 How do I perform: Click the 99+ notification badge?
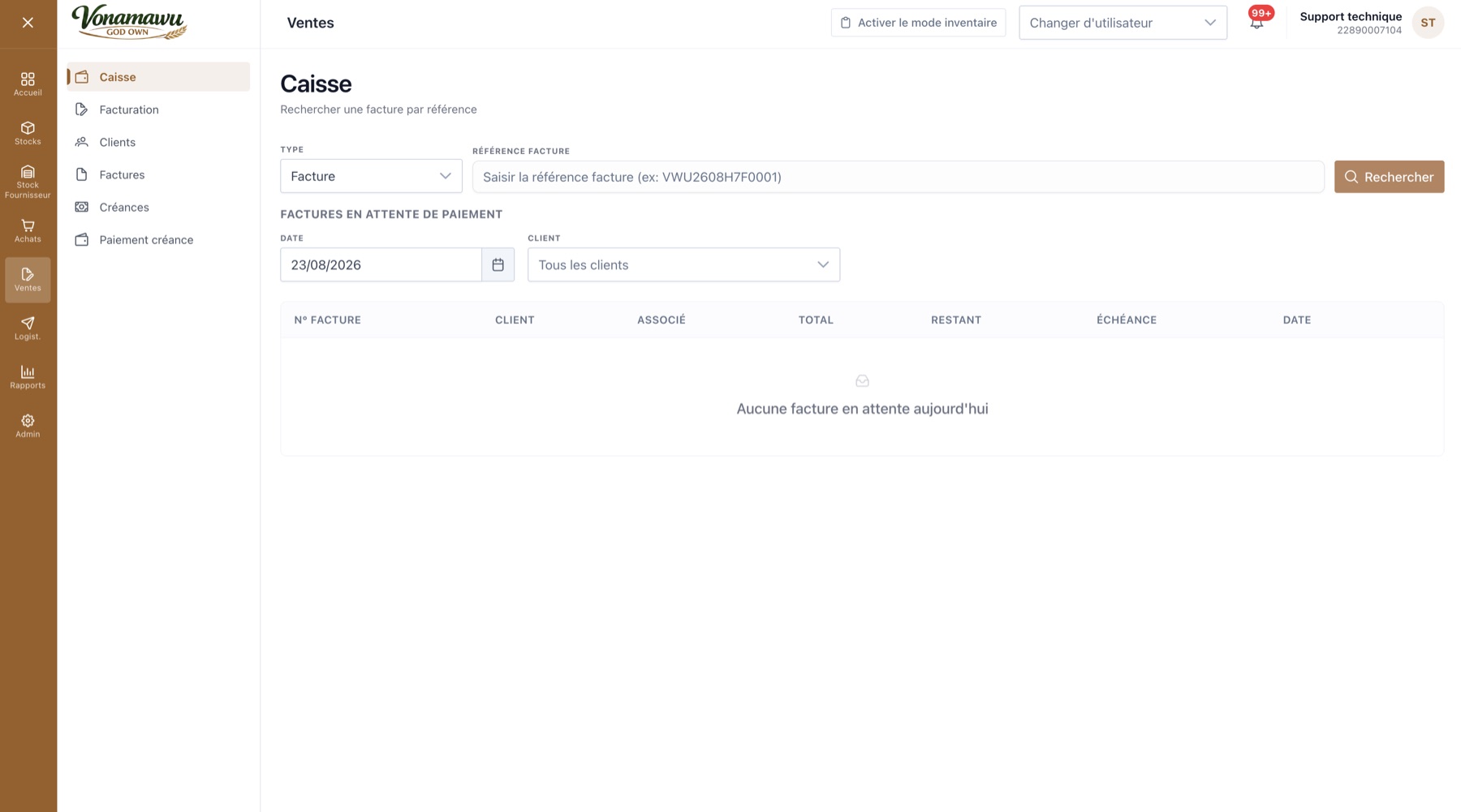point(1261,13)
